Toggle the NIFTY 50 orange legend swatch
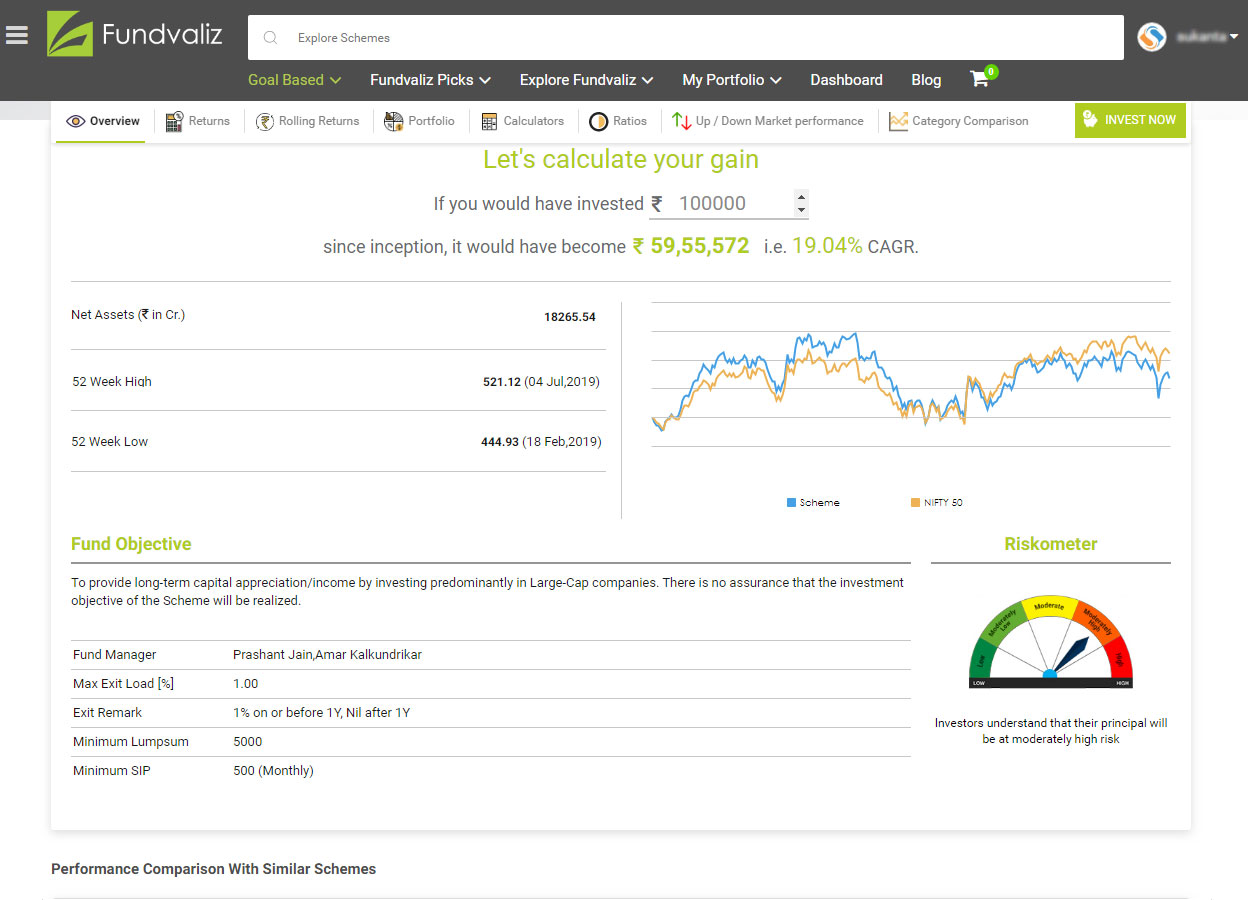This screenshot has width=1248, height=900. (x=915, y=502)
